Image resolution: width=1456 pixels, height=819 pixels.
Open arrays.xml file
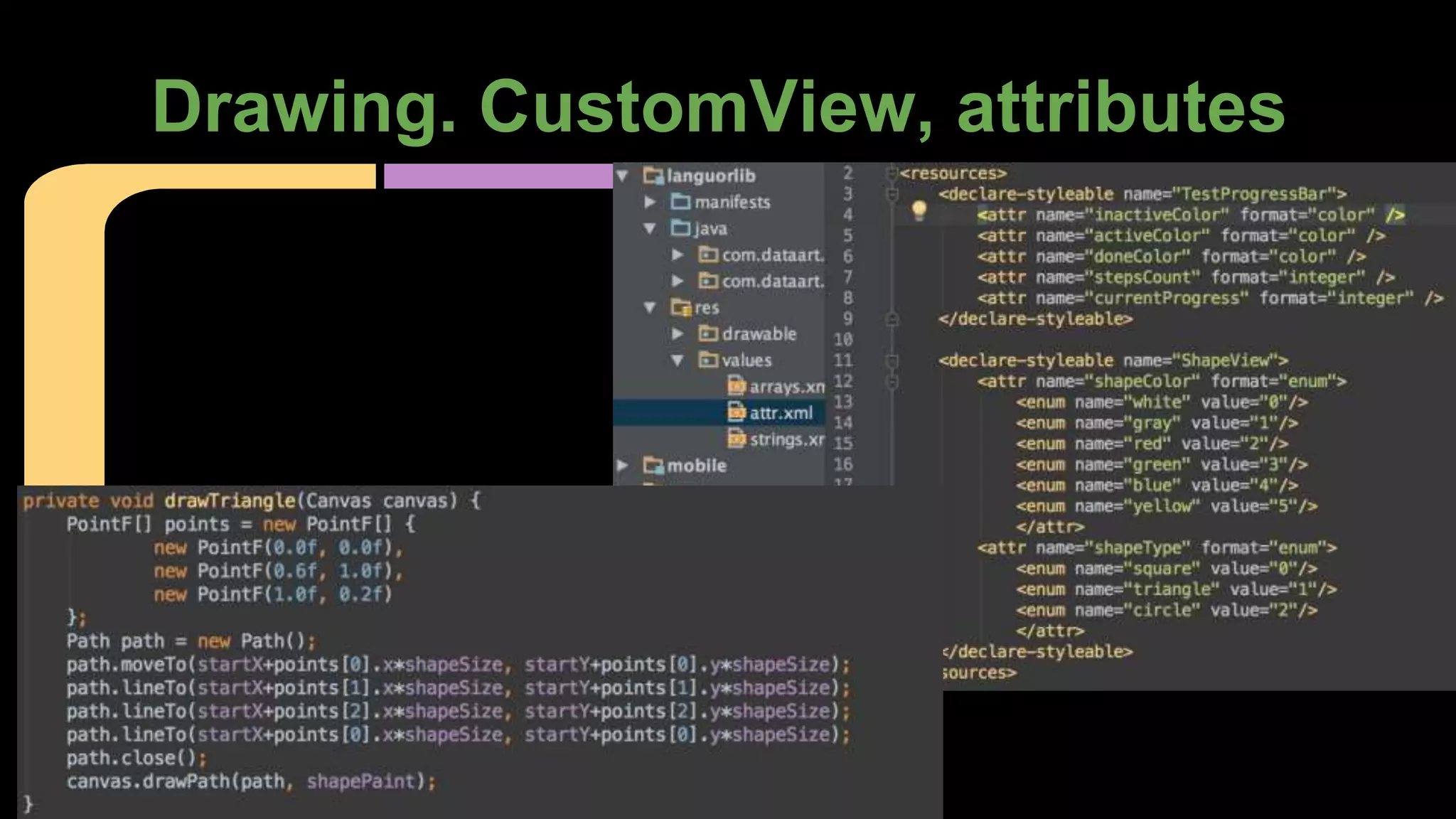pos(787,387)
